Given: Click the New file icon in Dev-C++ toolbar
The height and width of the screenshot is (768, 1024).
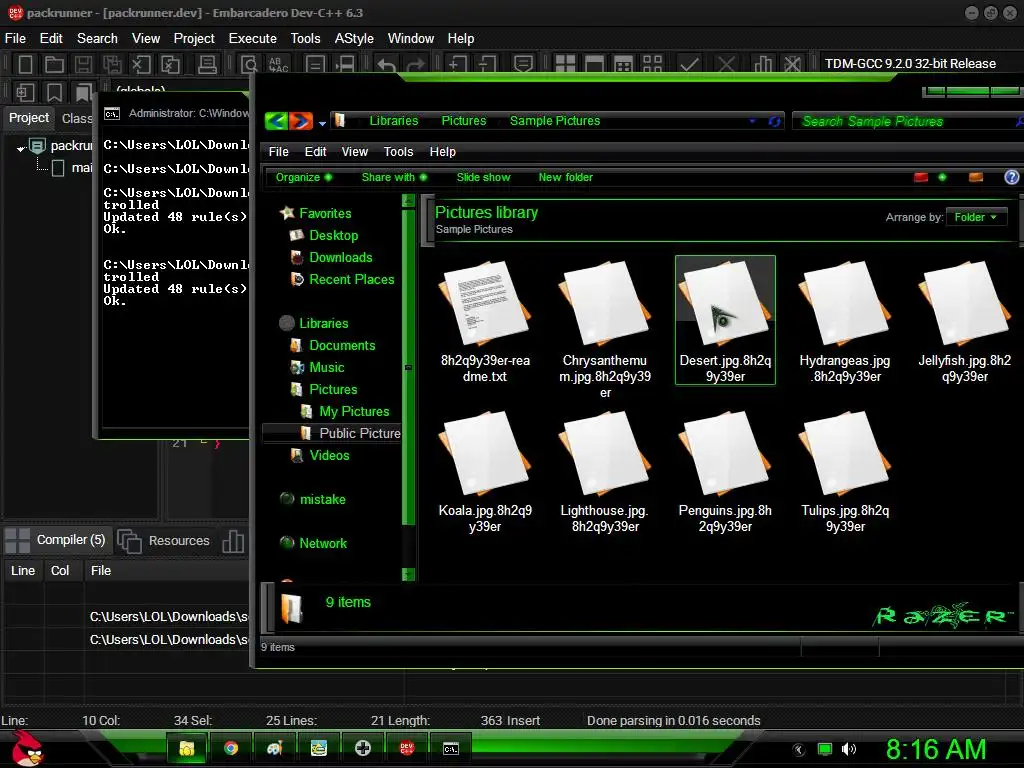Looking at the screenshot, I should pyautogui.click(x=25, y=64).
